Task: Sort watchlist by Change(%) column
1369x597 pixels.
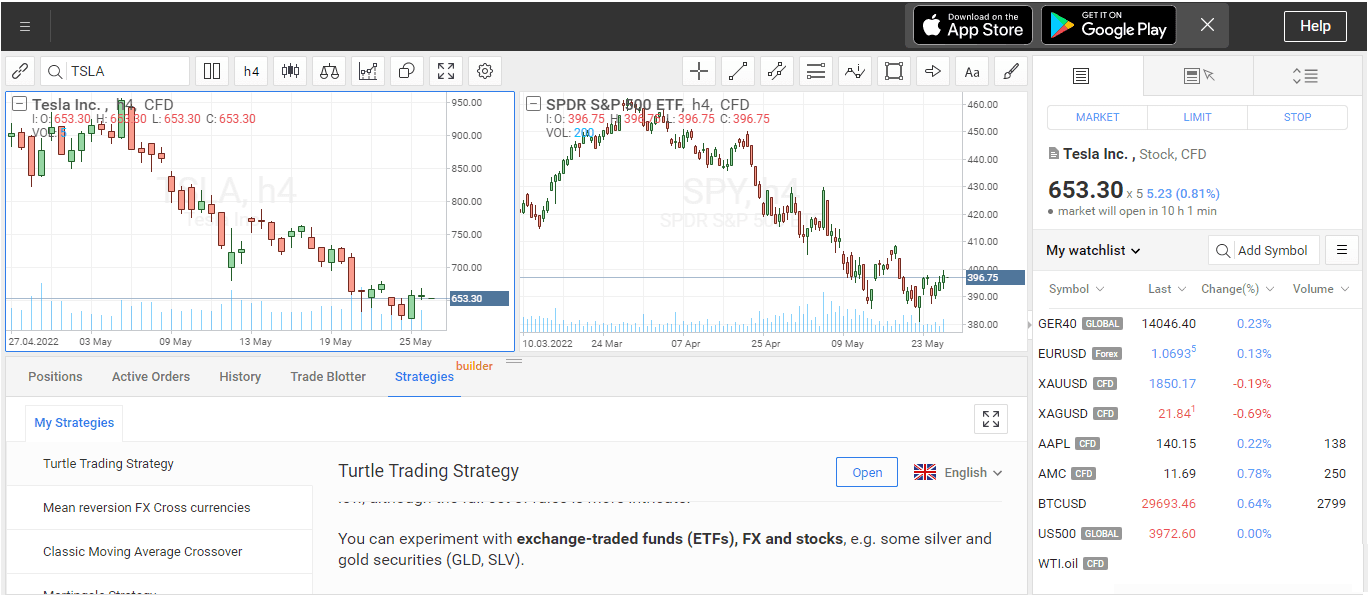Action: pyautogui.click(x=1238, y=289)
